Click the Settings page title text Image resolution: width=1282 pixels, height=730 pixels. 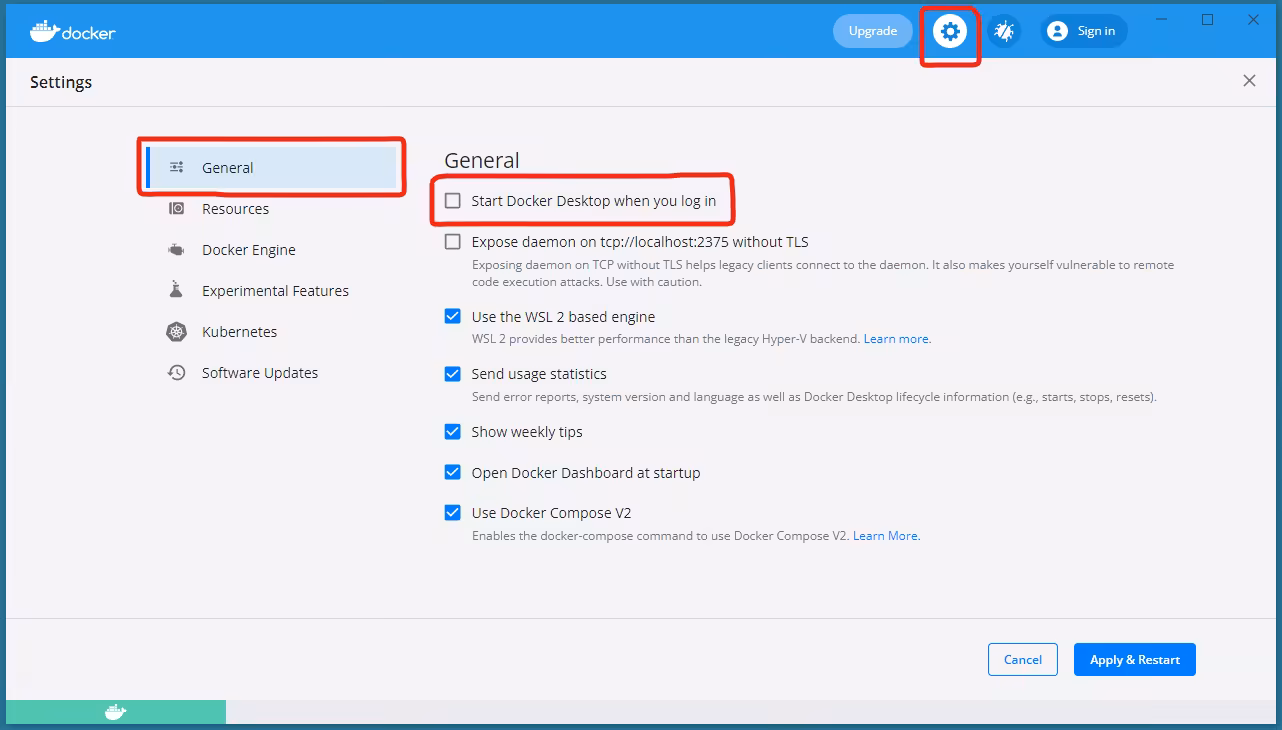pyautogui.click(x=61, y=82)
